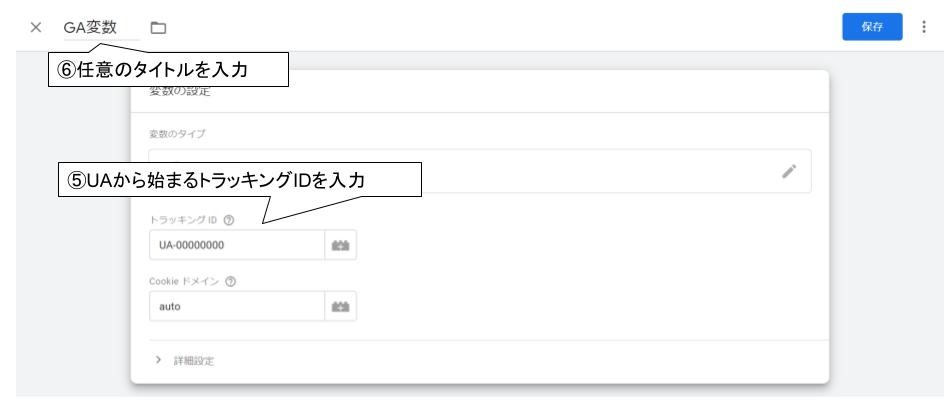952x413 pixels.
Task: Close the variable editor with the X icon
Action: 36,27
